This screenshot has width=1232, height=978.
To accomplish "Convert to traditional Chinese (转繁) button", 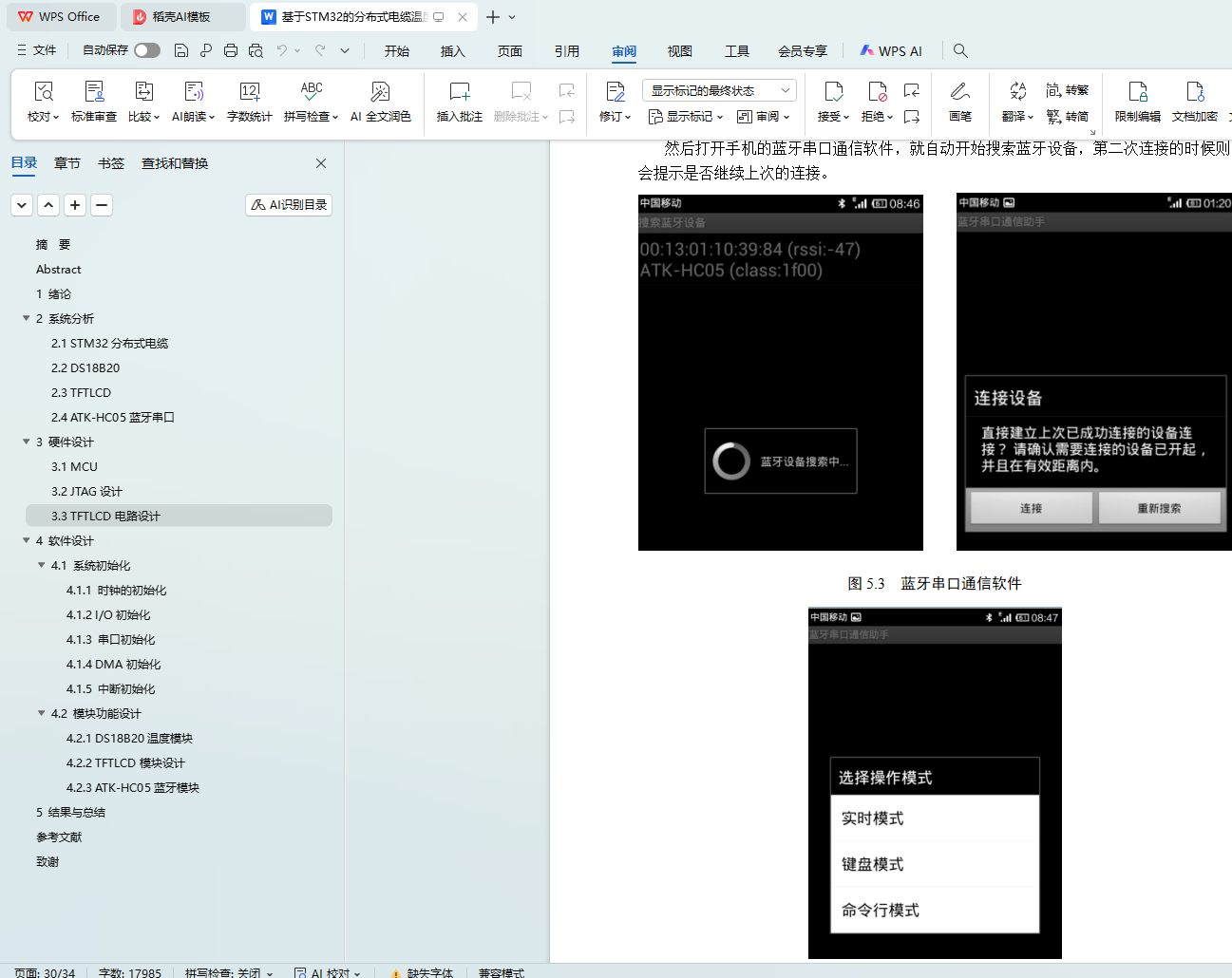I will coord(1068,90).
